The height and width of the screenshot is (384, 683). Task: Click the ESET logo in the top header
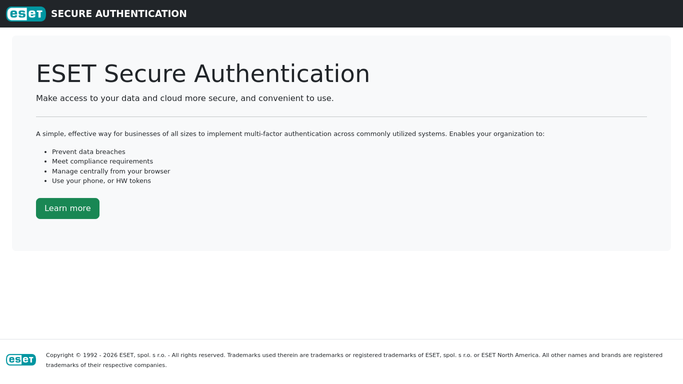coord(26,14)
